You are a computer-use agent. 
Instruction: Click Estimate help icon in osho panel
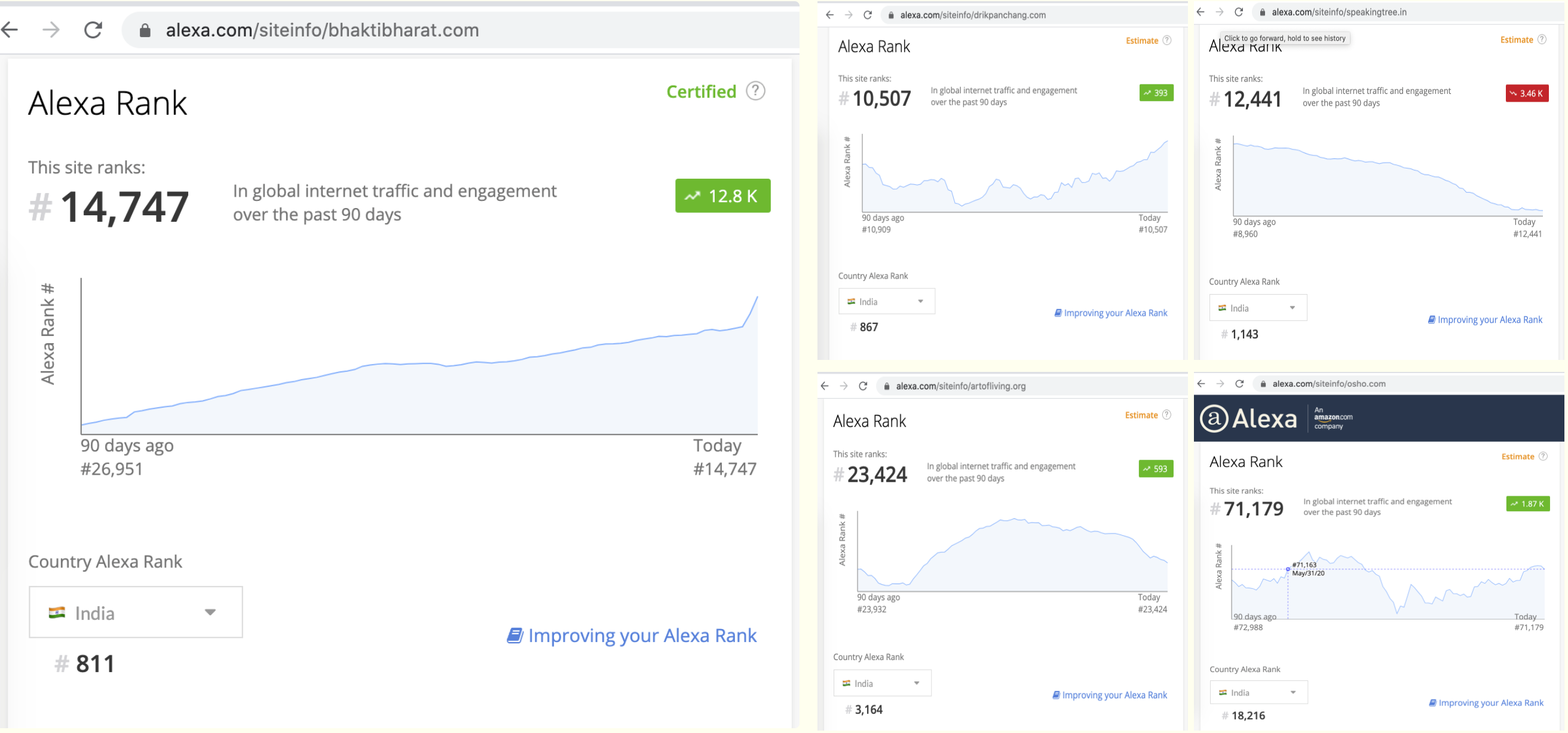click(x=1543, y=456)
